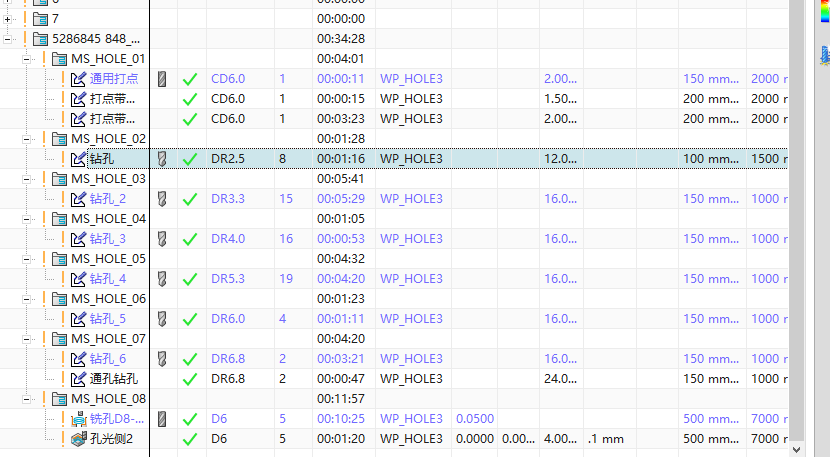Click the MS_HOLE_05 folder icon
The width and height of the screenshot is (830, 457).
(59, 259)
